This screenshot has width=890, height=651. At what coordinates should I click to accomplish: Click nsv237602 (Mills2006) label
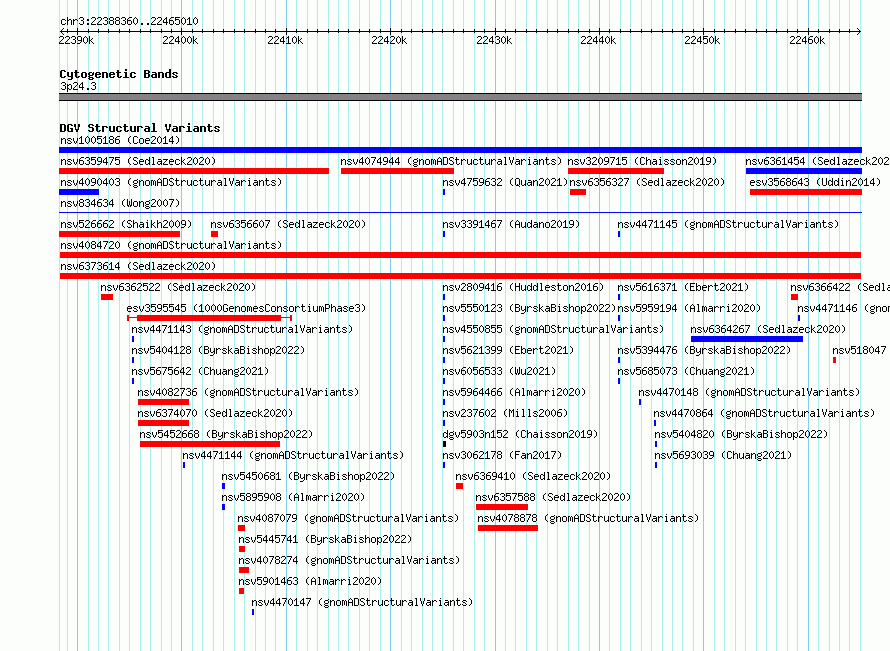pyautogui.click(x=505, y=413)
